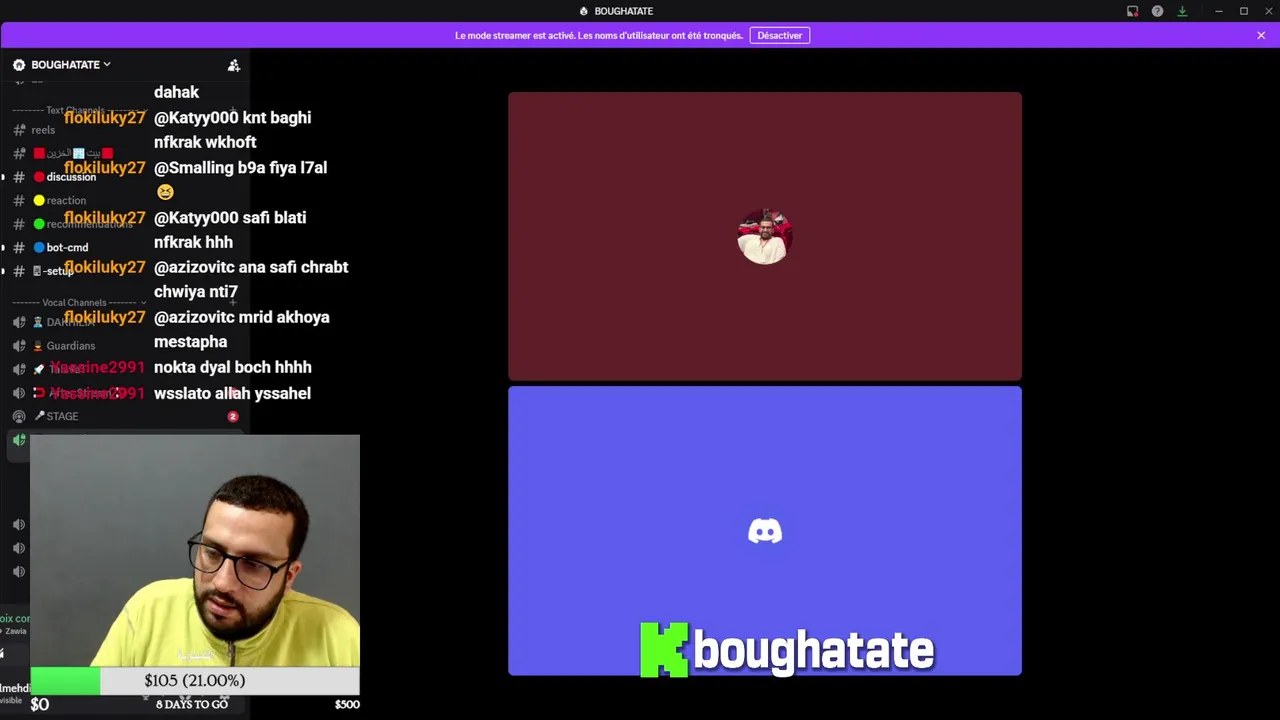Add a channel to Vocal Channels
Screen dimensions: 1280x720
tap(234, 302)
